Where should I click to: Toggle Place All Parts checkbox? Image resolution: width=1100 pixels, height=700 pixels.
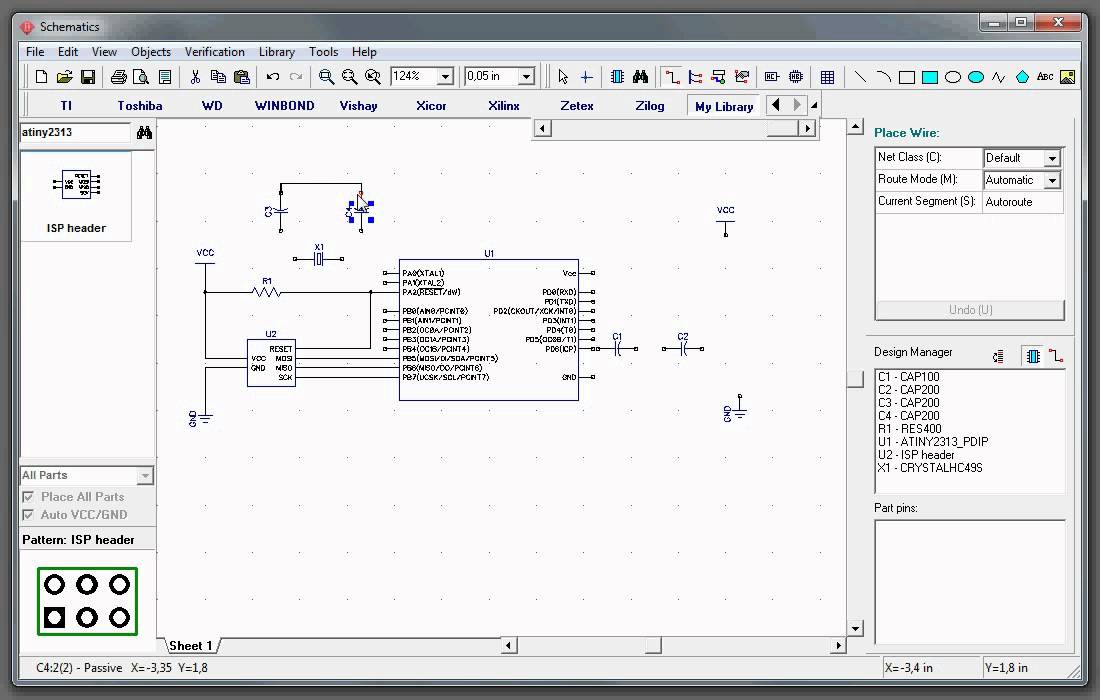click(x=28, y=497)
